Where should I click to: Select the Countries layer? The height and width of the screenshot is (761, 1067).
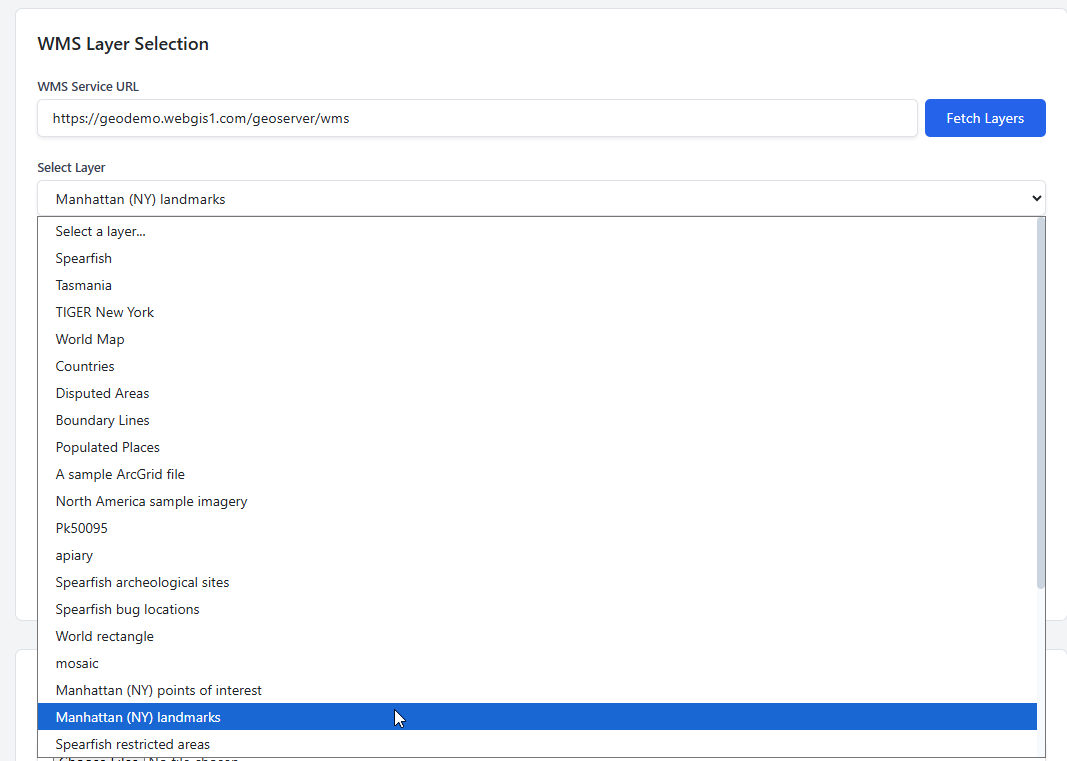pos(85,366)
